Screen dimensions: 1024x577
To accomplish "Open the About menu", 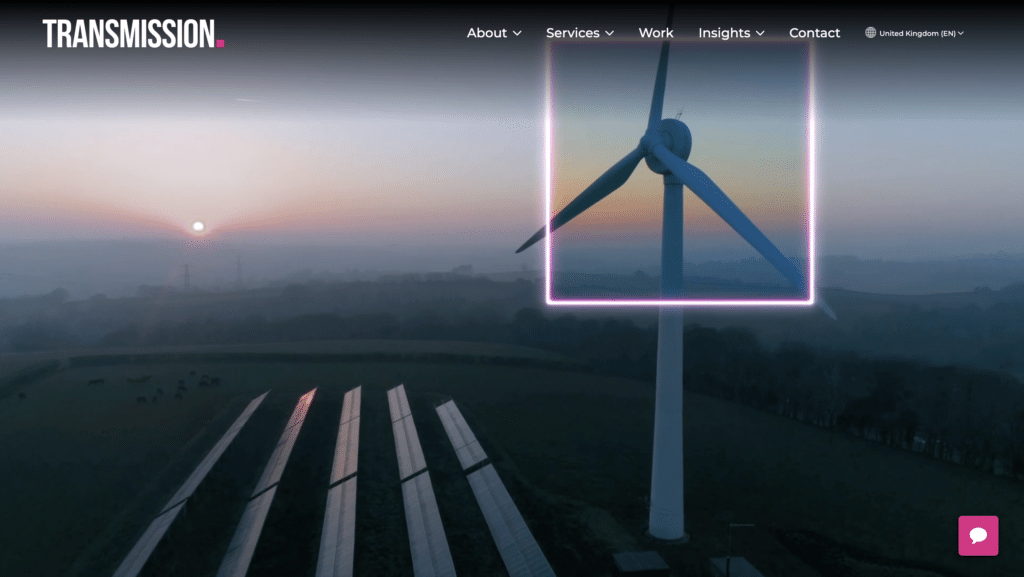I will [x=487, y=33].
